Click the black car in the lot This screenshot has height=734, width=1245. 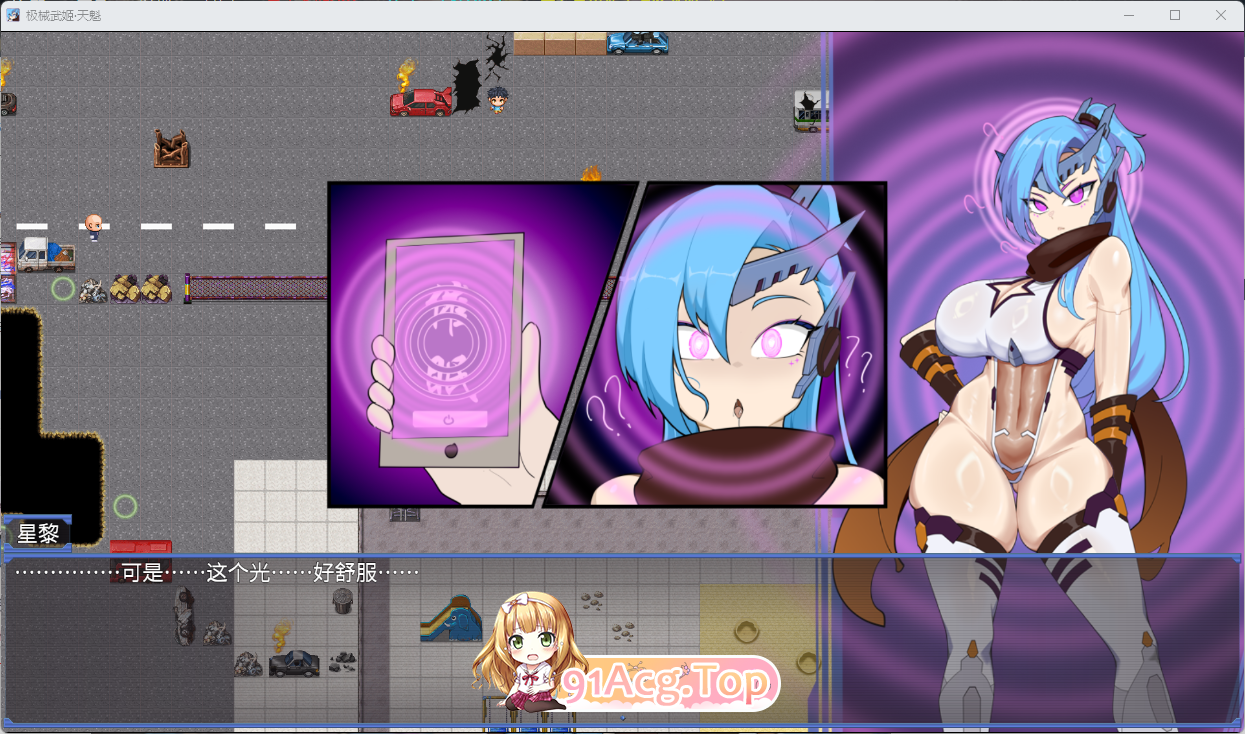pyautogui.click(x=294, y=662)
